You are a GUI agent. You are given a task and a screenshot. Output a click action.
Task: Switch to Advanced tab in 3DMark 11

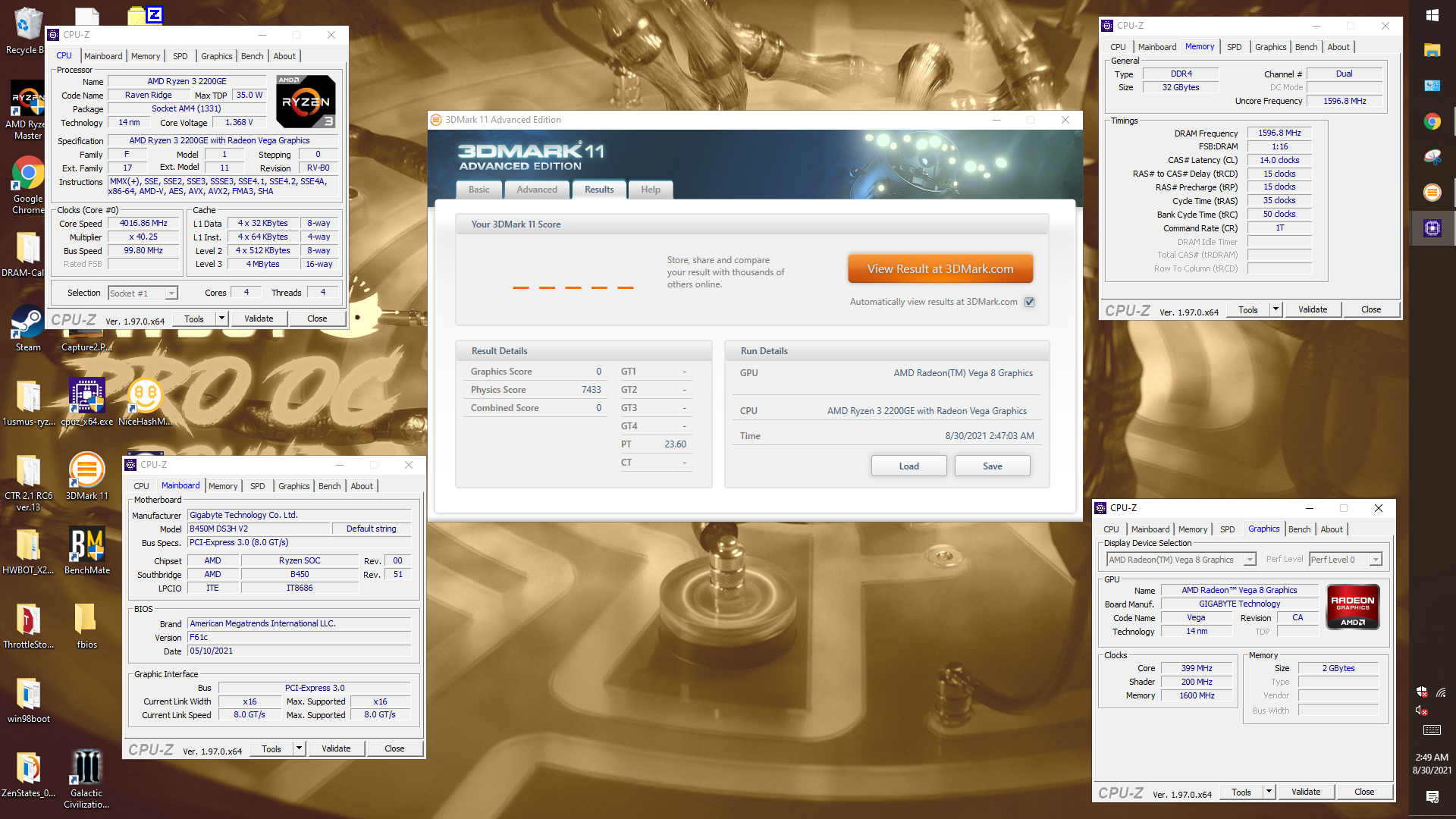(x=537, y=190)
